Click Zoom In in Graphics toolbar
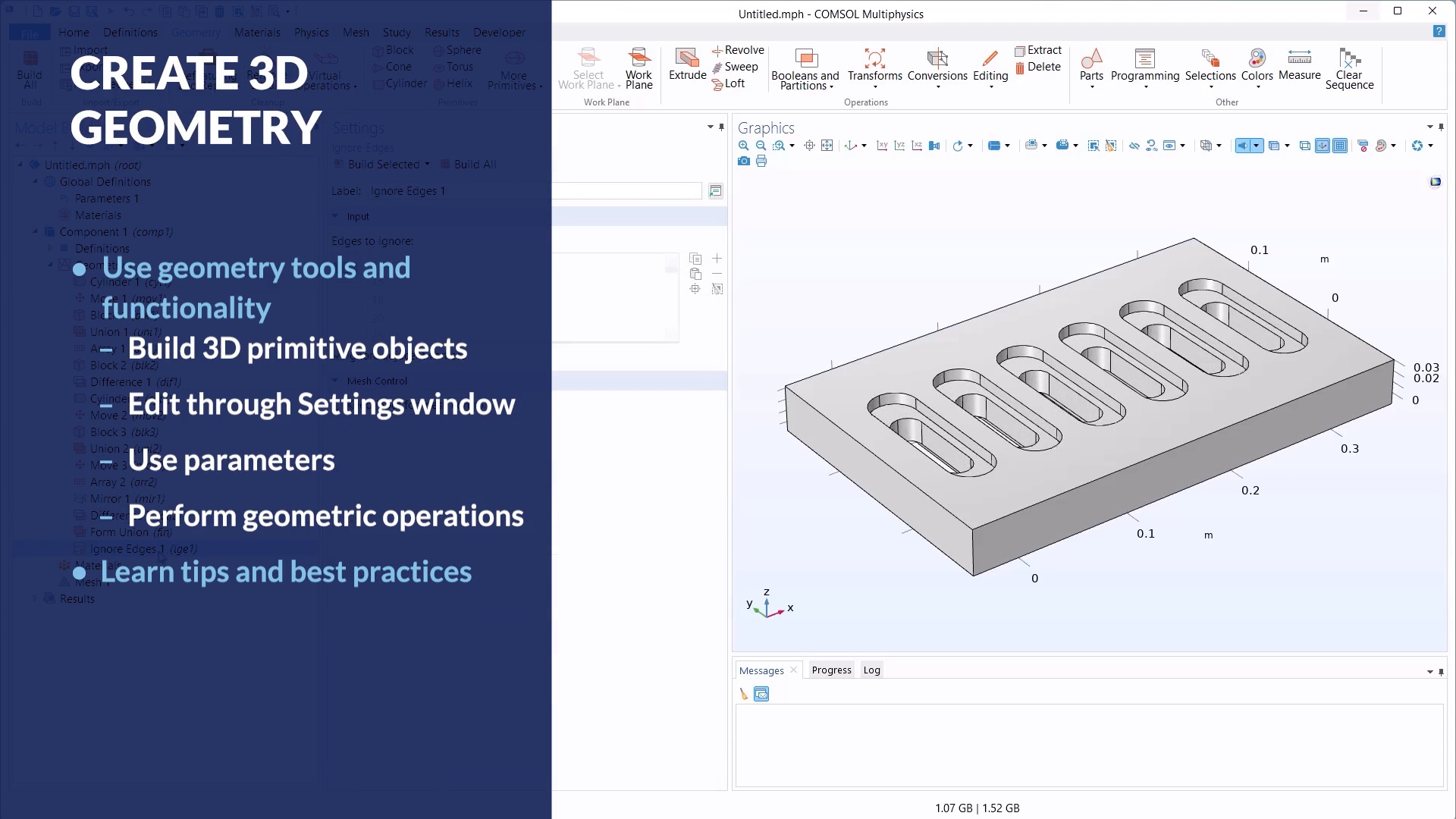This screenshot has height=819, width=1456. pyautogui.click(x=744, y=146)
